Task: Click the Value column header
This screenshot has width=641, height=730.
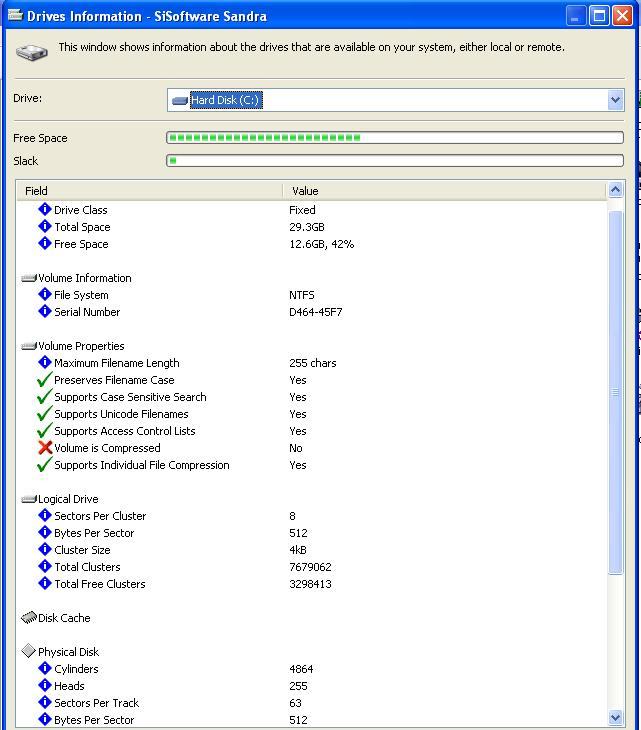Action: coord(445,191)
